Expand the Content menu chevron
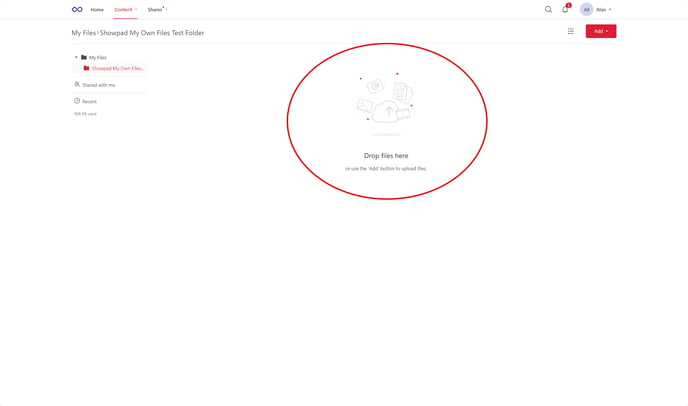 click(136, 10)
